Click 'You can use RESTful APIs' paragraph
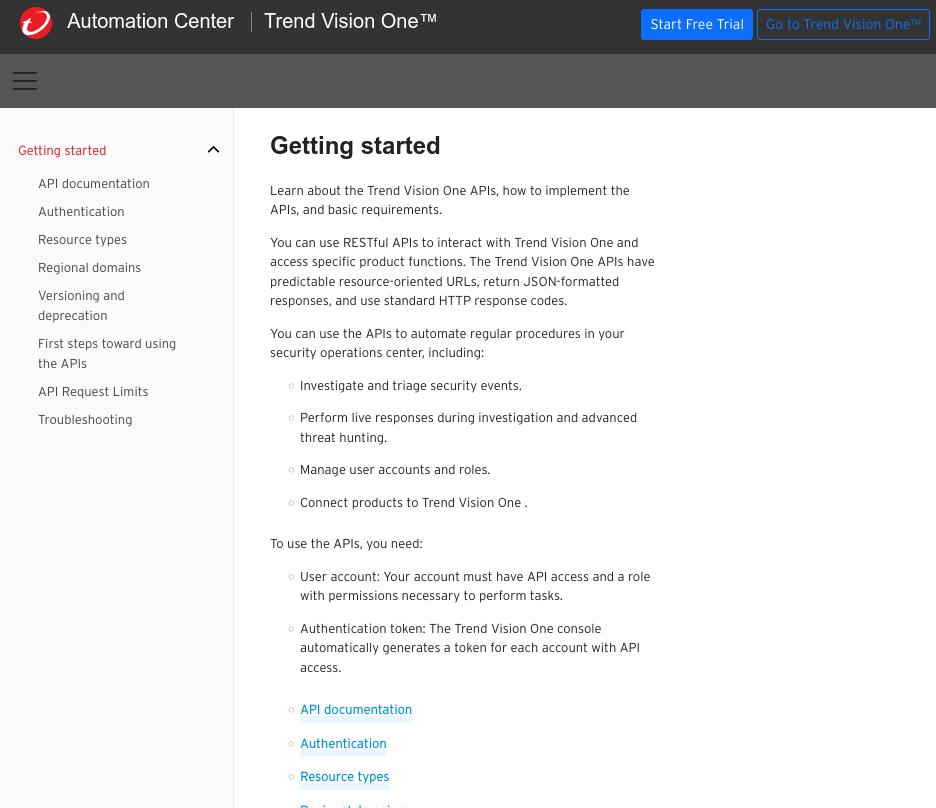This screenshot has height=808, width=936. (462, 272)
